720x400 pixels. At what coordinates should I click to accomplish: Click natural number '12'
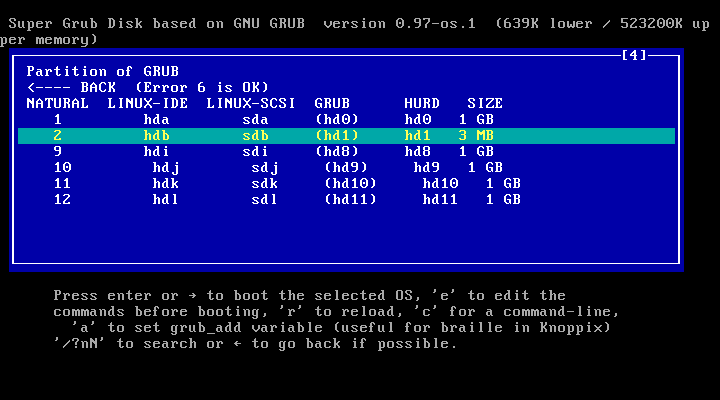62,200
